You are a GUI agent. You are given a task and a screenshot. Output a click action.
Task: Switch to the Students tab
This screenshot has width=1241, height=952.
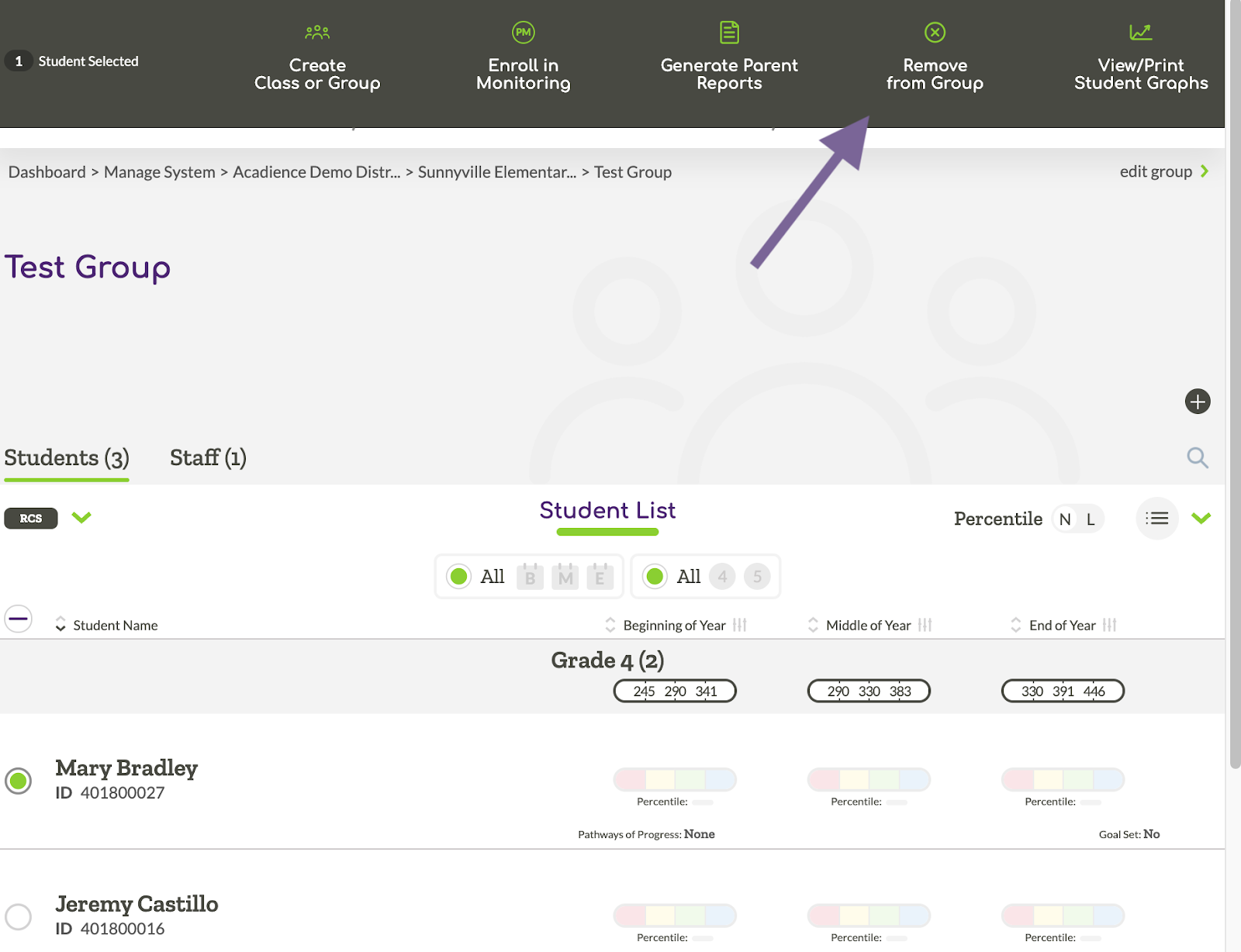(x=66, y=457)
